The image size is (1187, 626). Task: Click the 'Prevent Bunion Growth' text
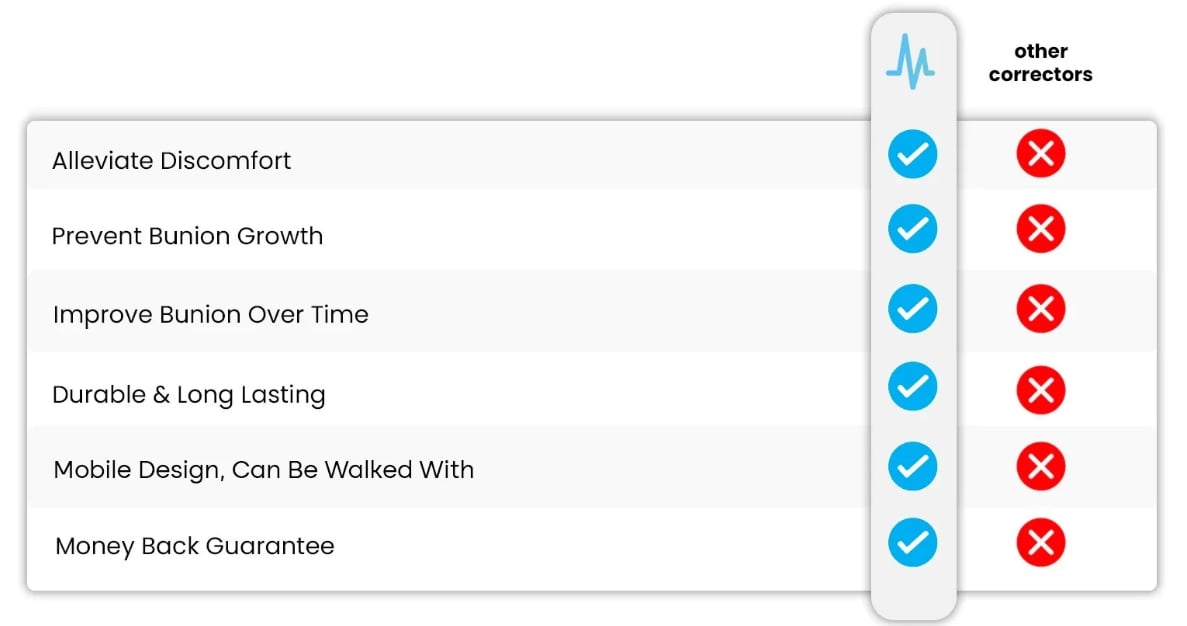click(x=187, y=237)
